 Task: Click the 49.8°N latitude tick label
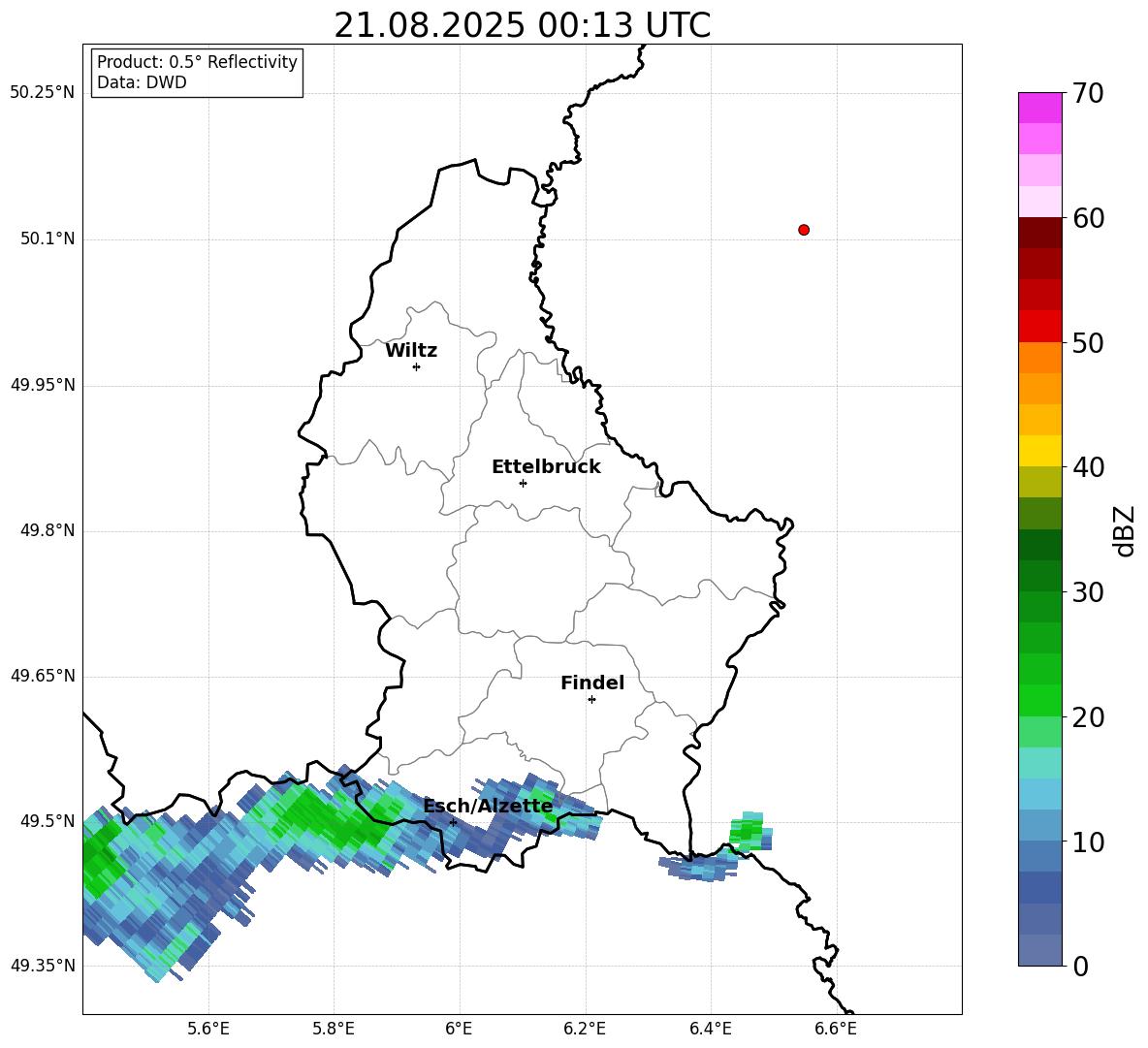[x=48, y=530]
